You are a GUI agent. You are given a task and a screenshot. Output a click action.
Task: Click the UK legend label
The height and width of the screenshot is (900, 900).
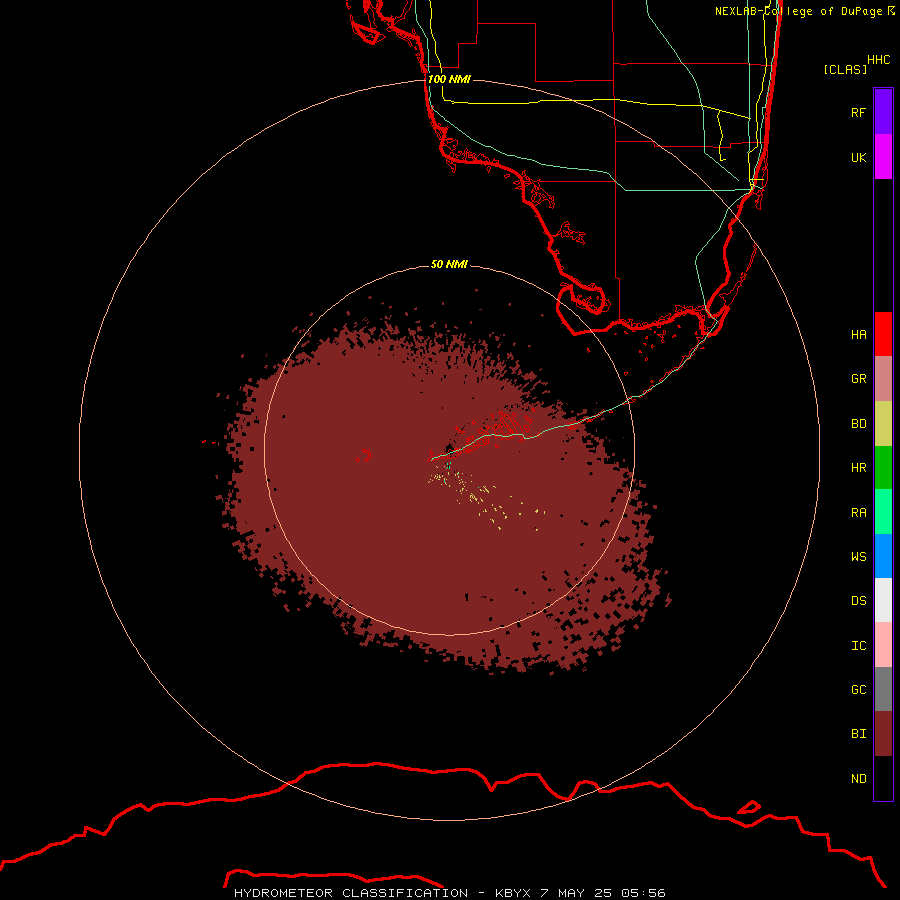point(858,157)
